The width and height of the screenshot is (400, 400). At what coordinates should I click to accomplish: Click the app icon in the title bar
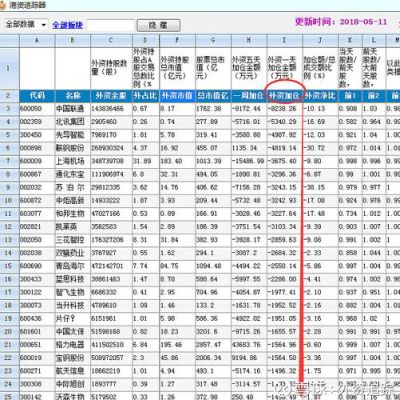coord(3,5)
